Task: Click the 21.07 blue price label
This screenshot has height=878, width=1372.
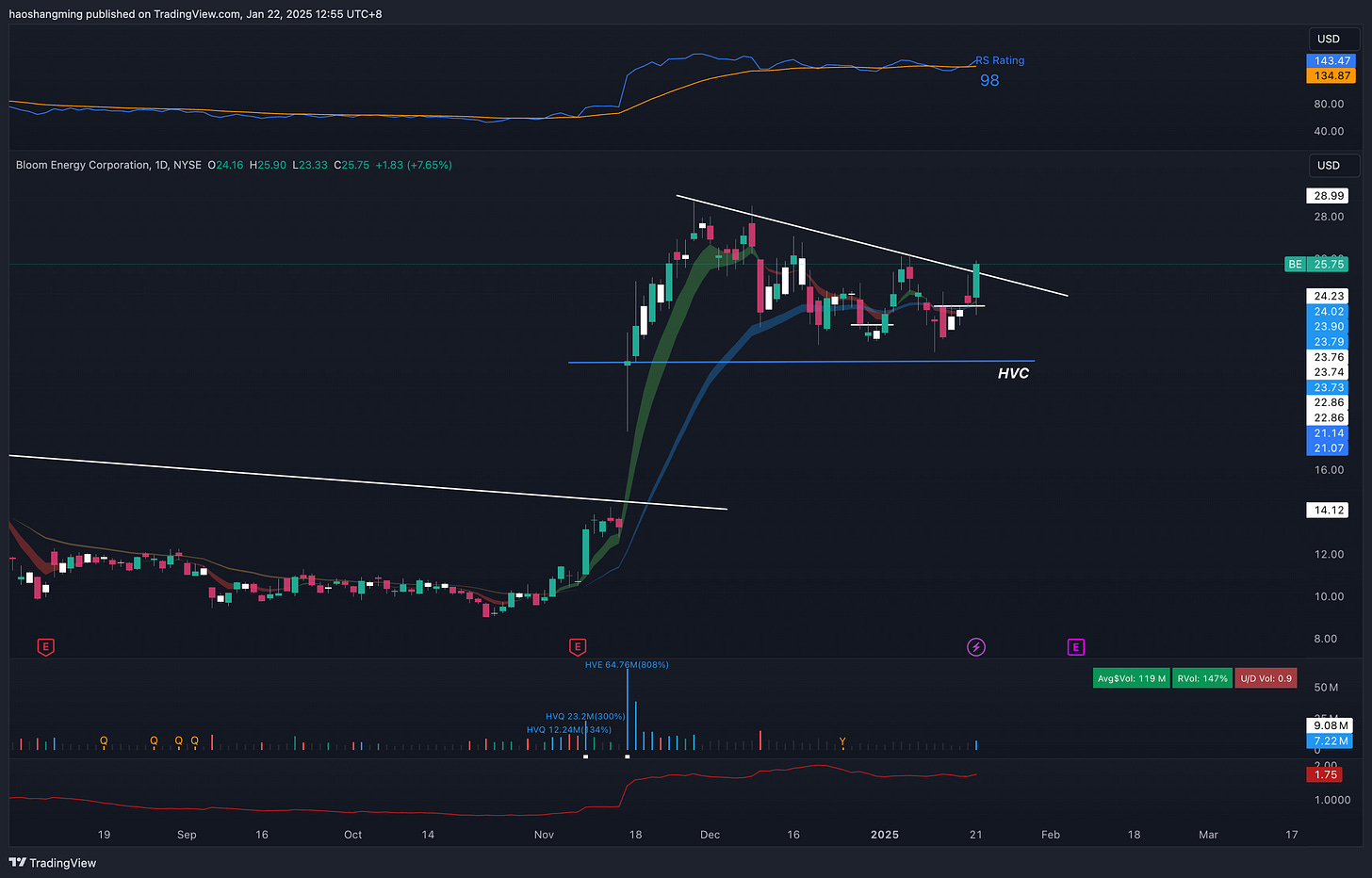Action: pos(1329,448)
